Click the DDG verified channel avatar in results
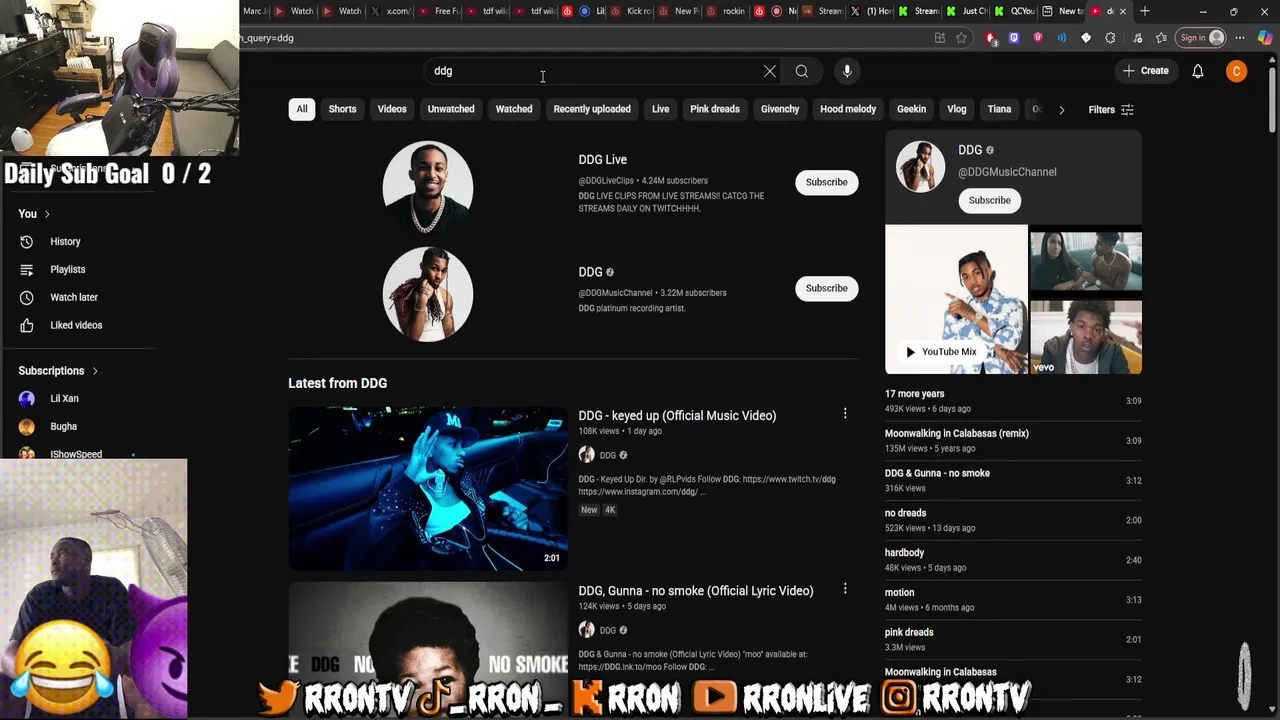This screenshot has height=720, width=1280. [x=428, y=294]
